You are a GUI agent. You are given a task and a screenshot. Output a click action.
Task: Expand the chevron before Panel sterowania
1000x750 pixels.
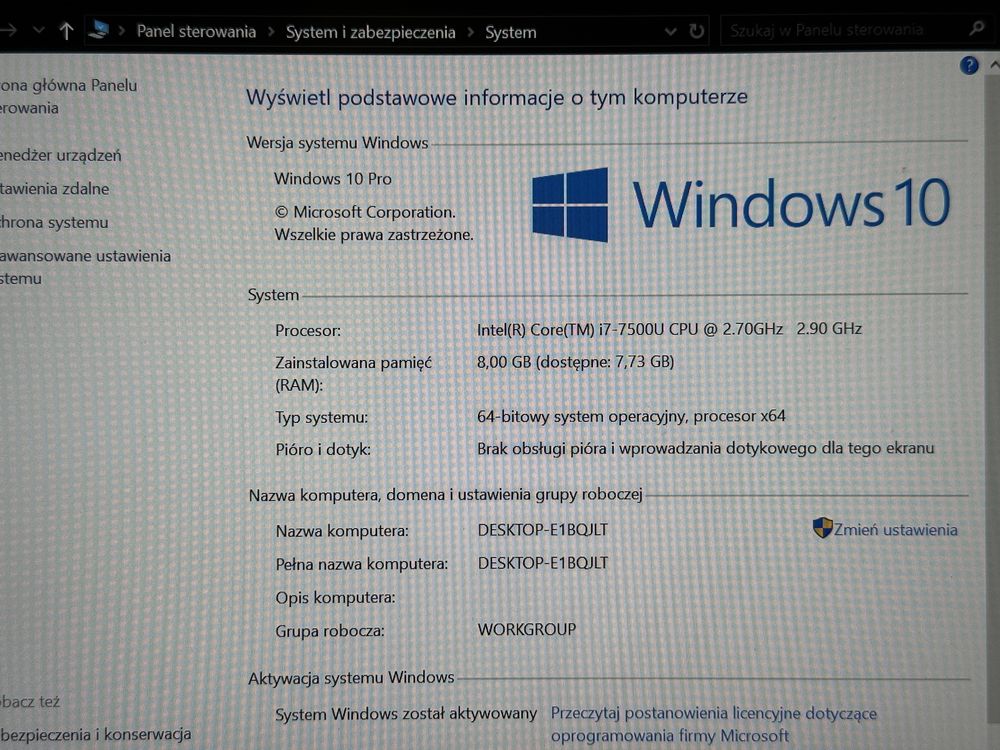122,31
